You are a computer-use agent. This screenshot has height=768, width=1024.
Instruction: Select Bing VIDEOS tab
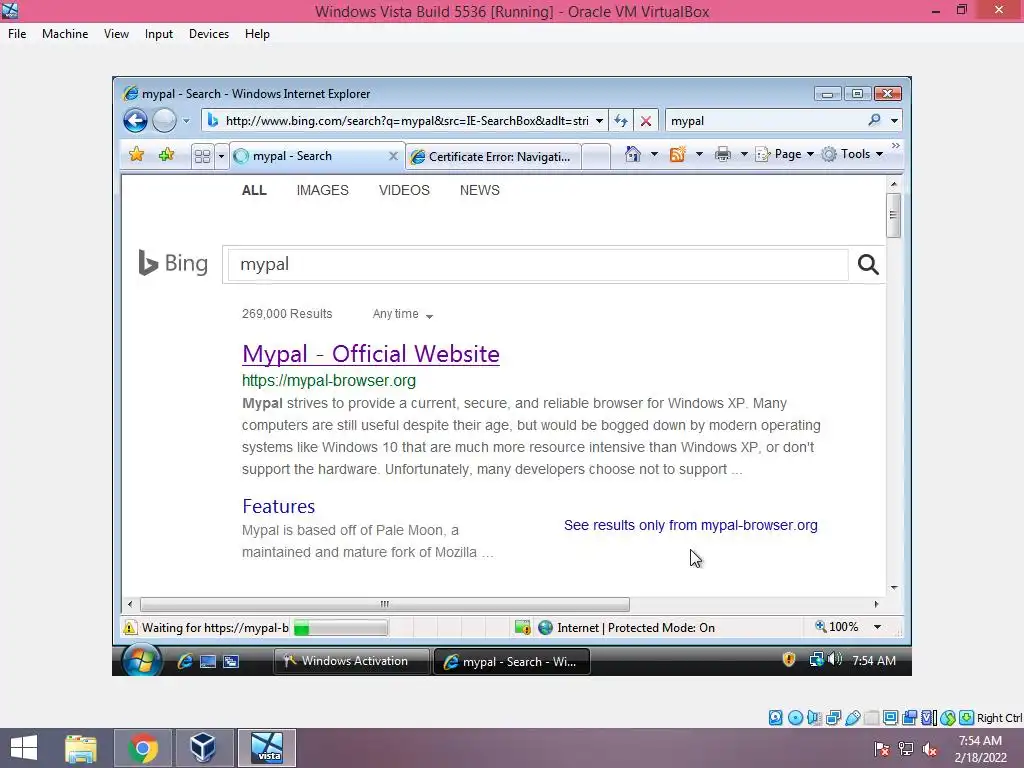404,190
